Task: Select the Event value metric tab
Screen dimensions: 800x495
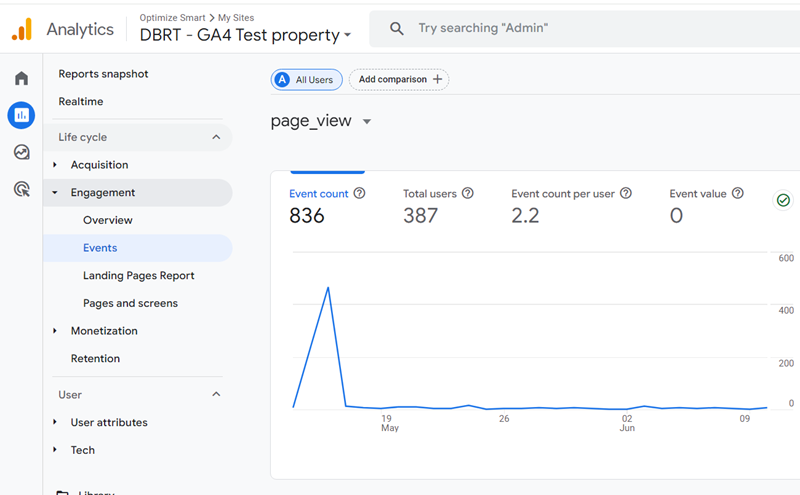Action: [707, 207]
